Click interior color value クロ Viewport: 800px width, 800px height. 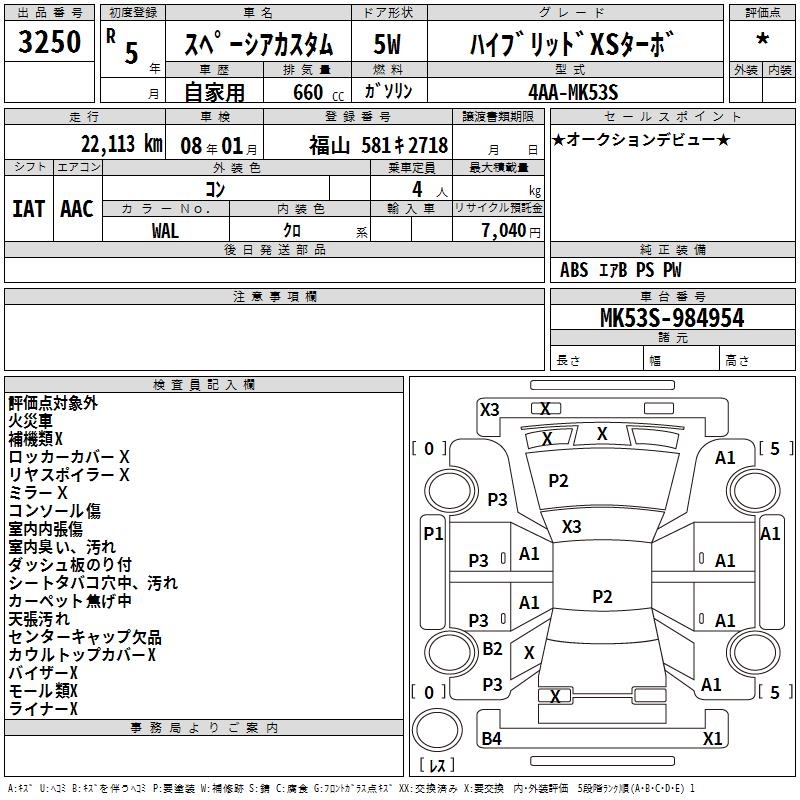[x=292, y=231]
